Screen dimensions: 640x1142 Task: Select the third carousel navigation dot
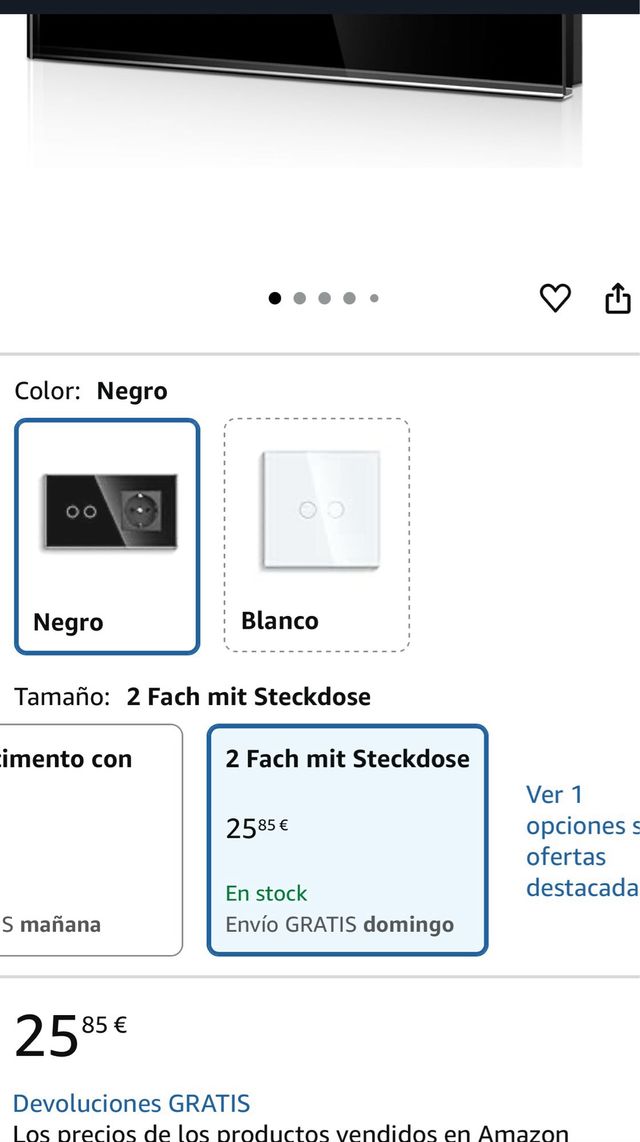point(324,298)
